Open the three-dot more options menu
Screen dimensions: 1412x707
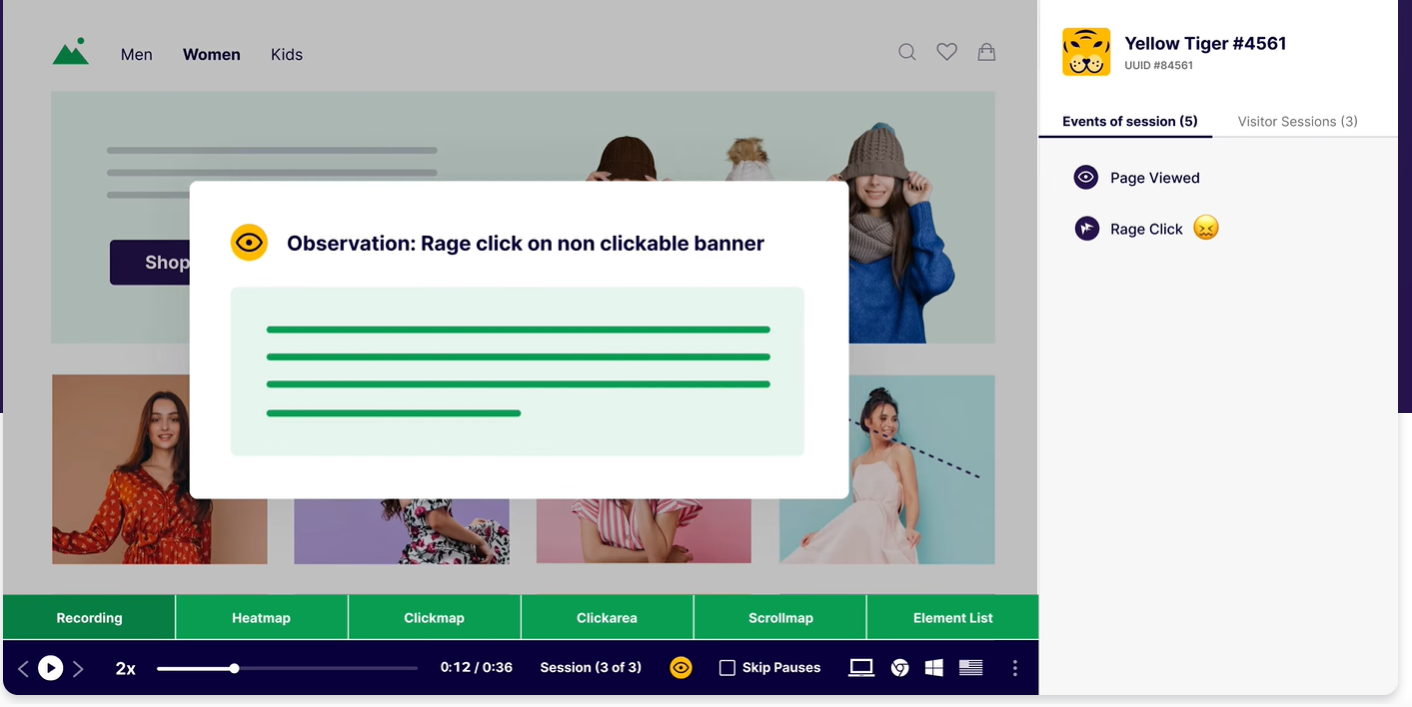1015,668
